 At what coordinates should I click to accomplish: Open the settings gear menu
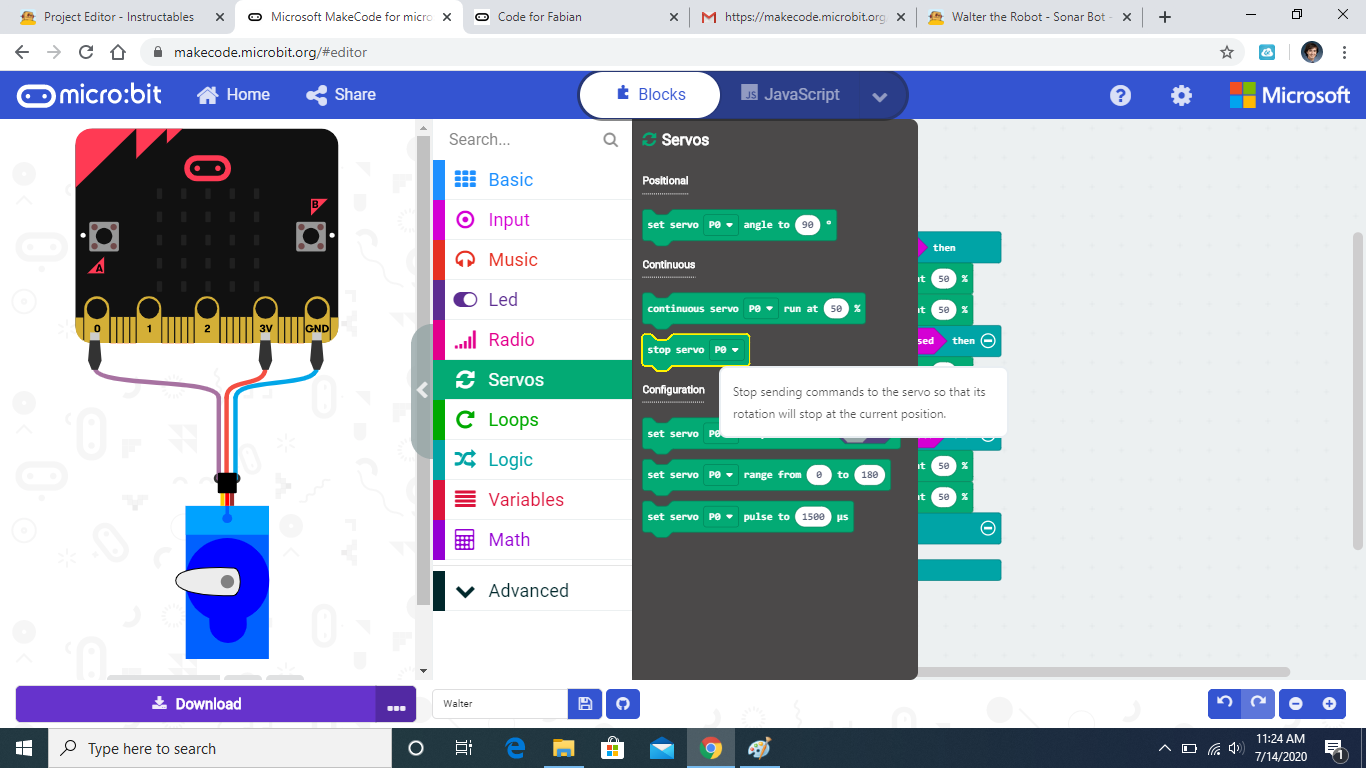1181,95
